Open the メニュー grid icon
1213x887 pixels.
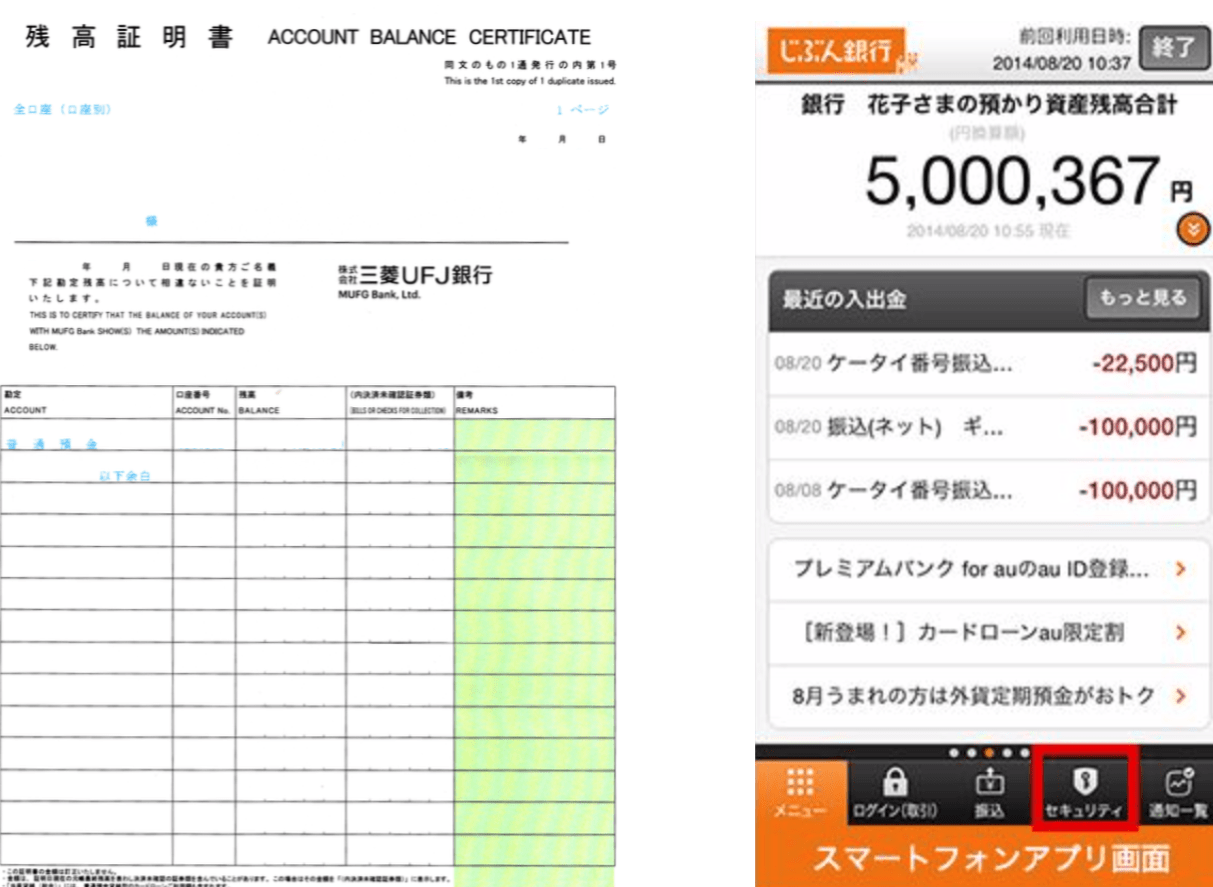coord(801,794)
